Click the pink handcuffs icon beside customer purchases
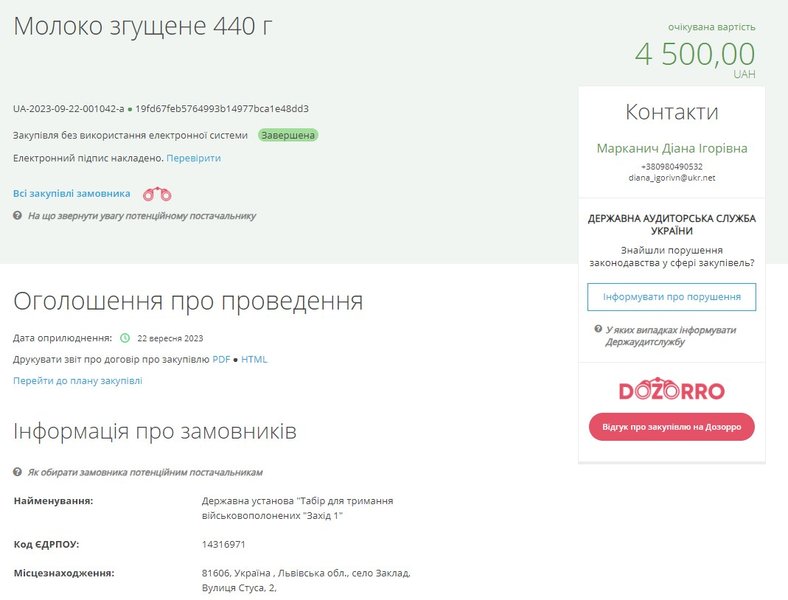 tap(157, 194)
